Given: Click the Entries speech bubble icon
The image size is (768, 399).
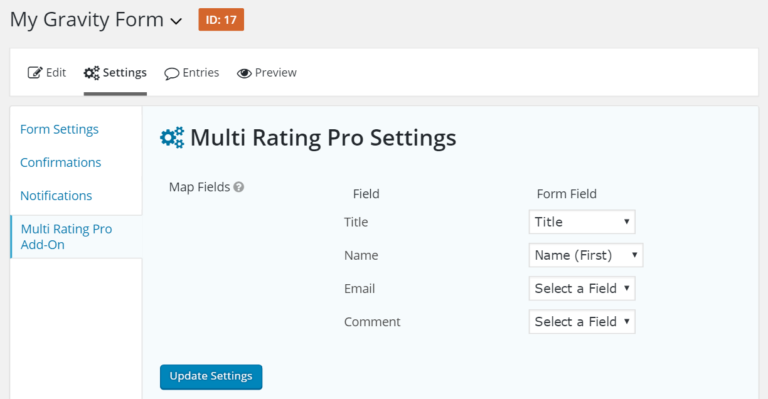Looking at the screenshot, I should [x=171, y=73].
